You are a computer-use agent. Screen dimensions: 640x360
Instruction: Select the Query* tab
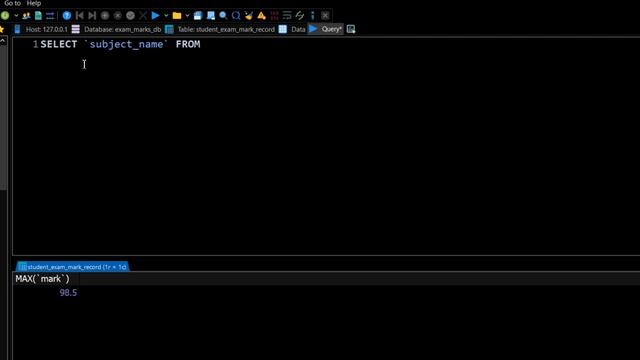click(x=326, y=29)
